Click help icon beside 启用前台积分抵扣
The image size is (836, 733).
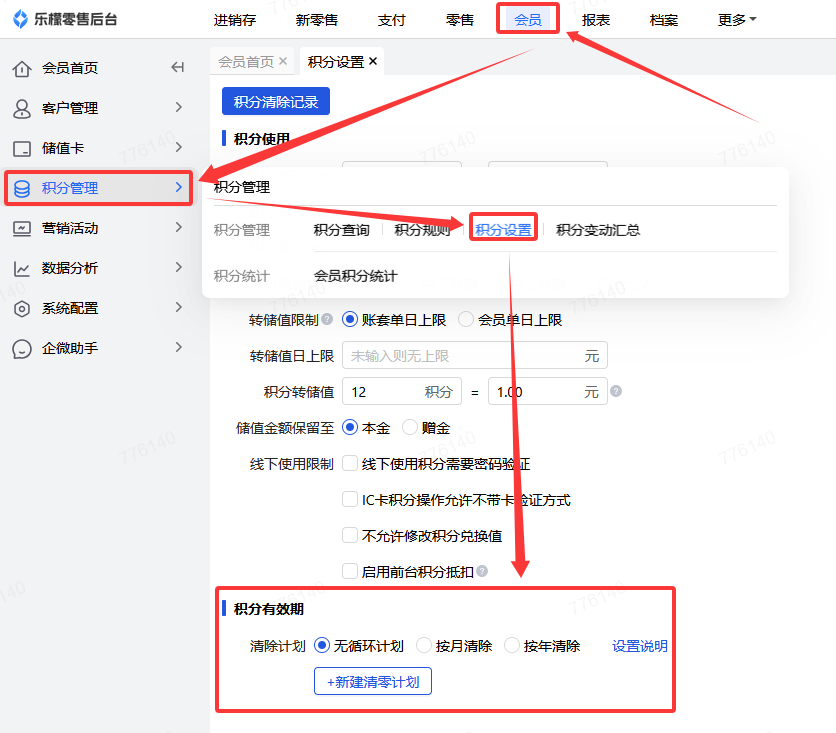pyautogui.click(x=482, y=571)
